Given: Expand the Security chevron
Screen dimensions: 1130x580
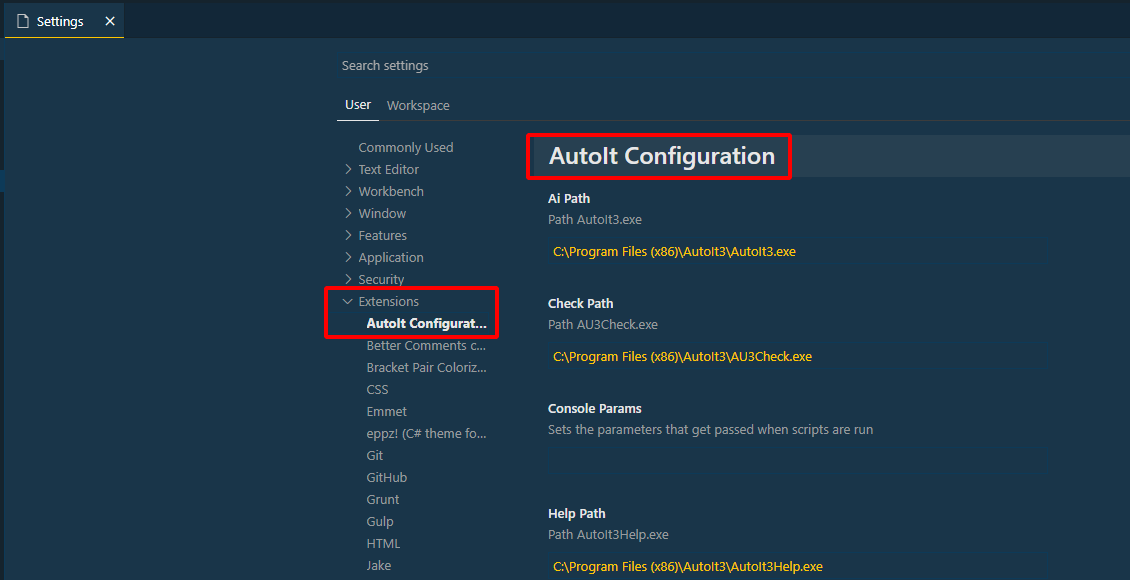Looking at the screenshot, I should point(348,280).
